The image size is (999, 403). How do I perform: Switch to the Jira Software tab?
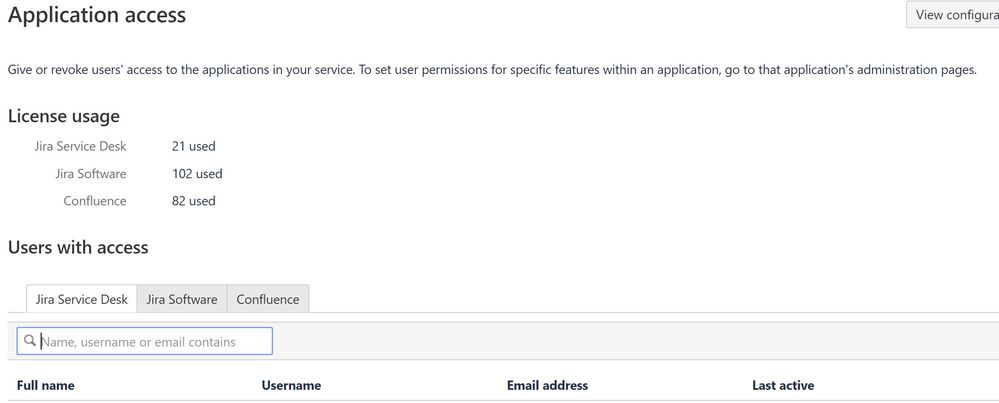(x=182, y=299)
